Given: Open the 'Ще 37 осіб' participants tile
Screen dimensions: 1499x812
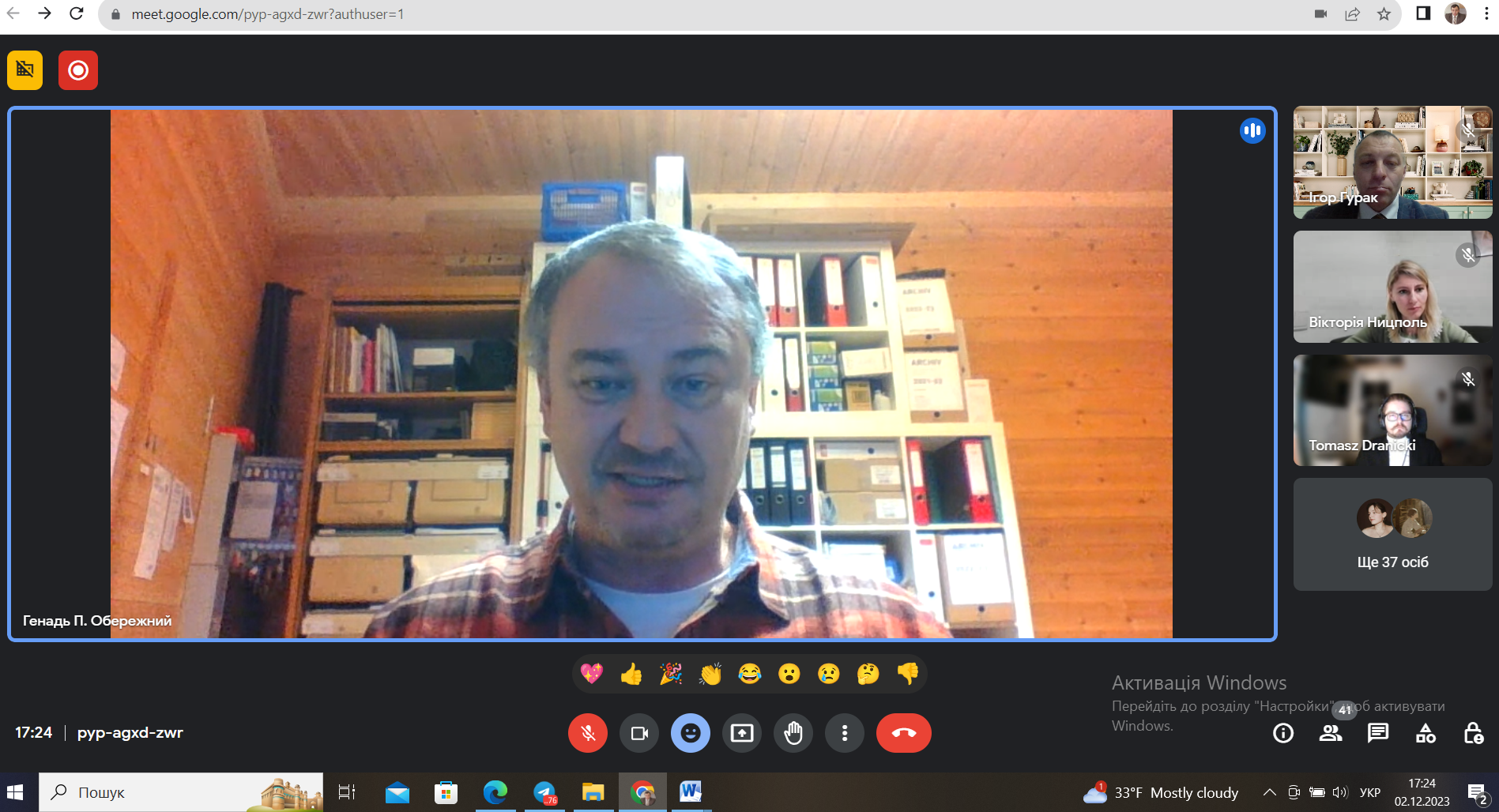Looking at the screenshot, I should coord(1392,534).
